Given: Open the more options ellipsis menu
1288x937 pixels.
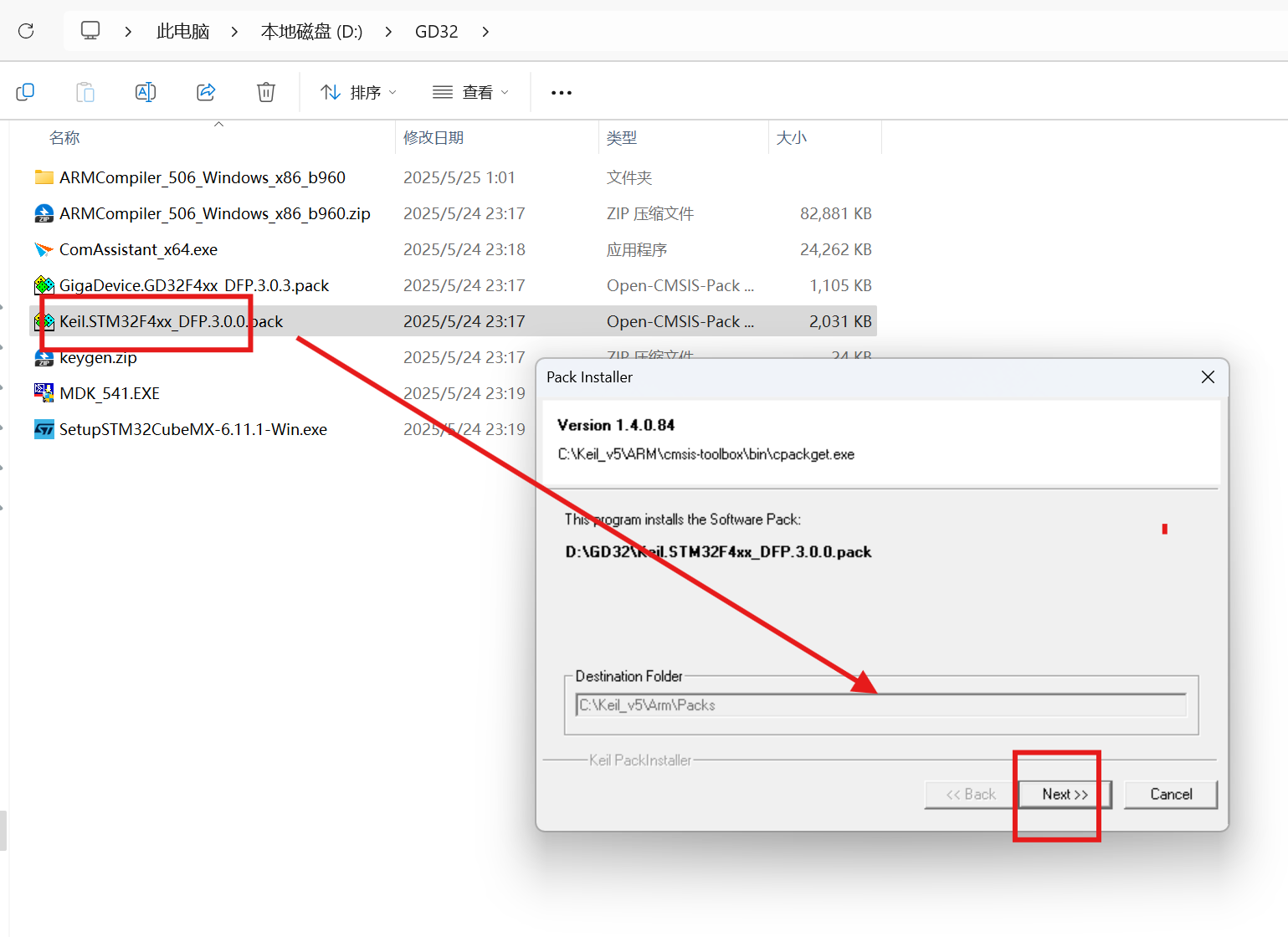Looking at the screenshot, I should pos(562,92).
